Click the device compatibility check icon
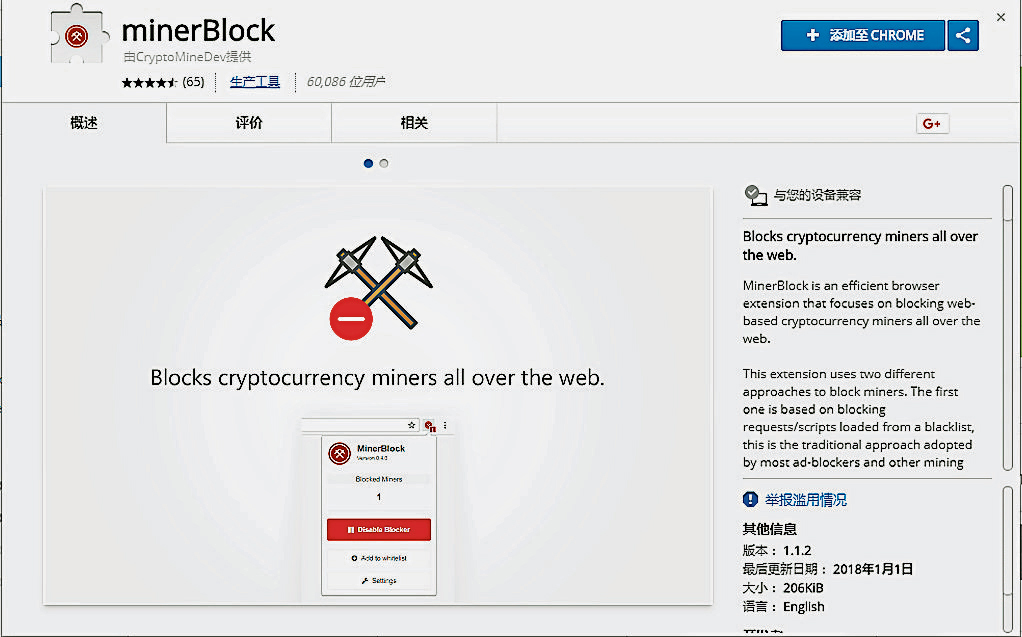 tap(755, 195)
